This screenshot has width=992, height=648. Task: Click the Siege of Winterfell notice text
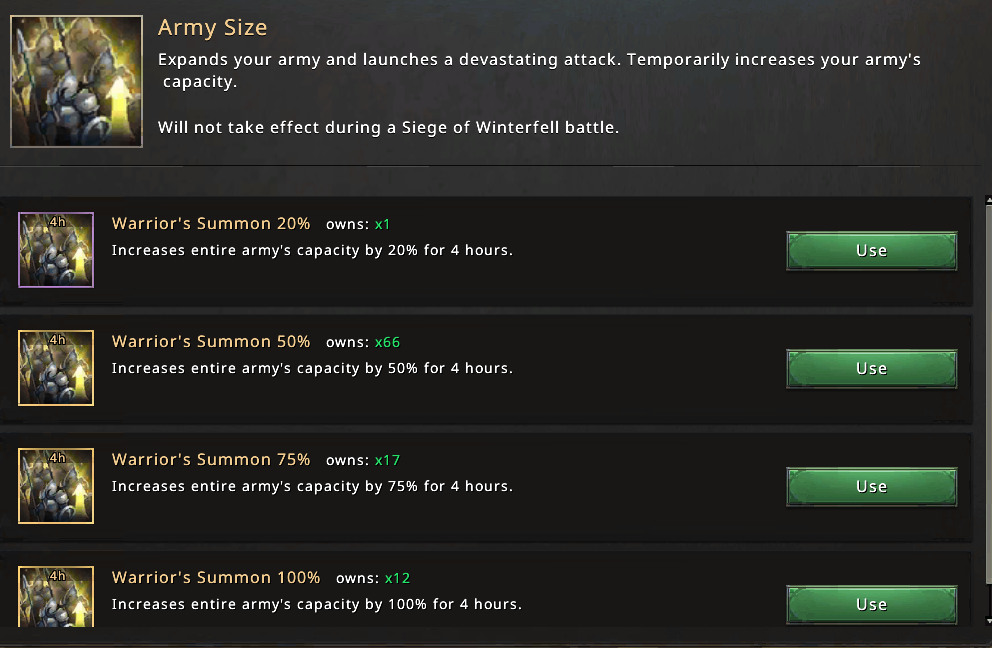coord(388,128)
